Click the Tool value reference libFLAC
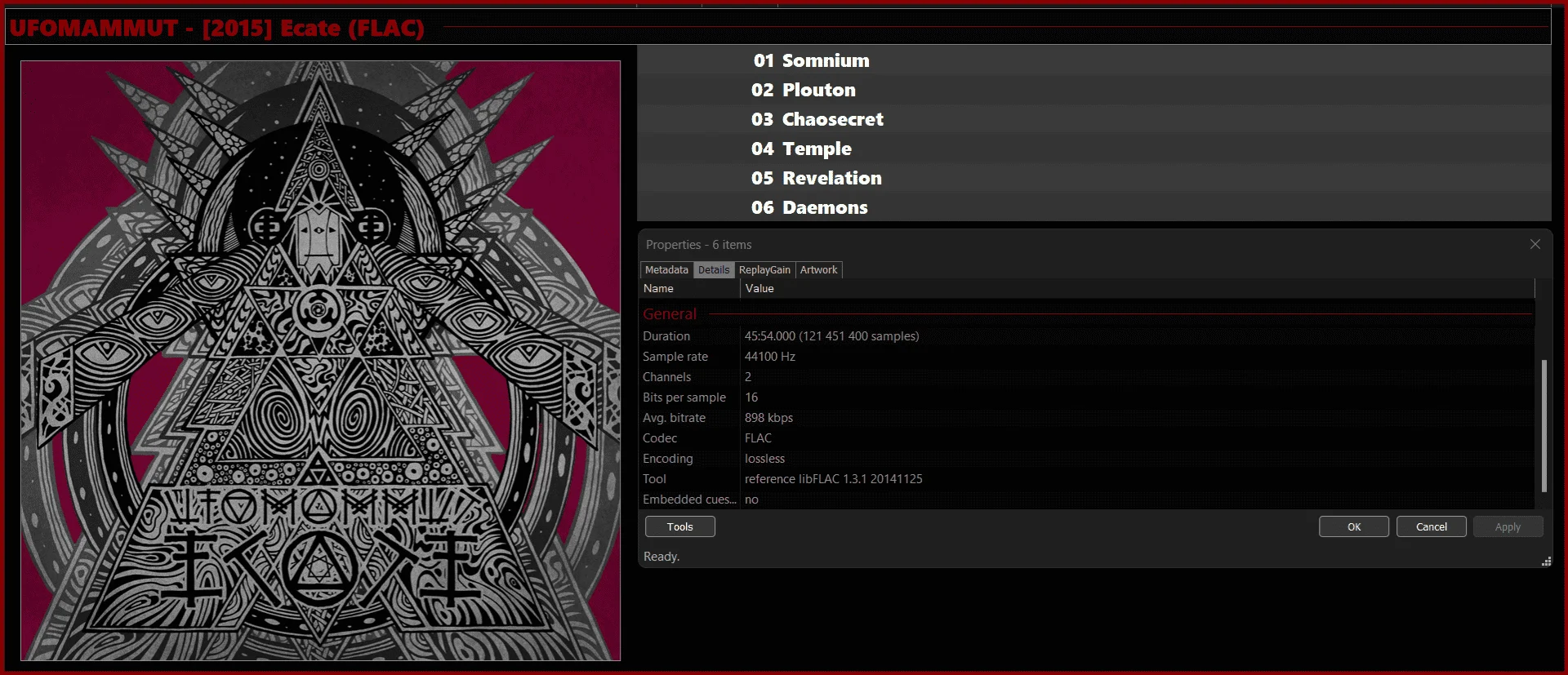This screenshot has height=675, width=1568. click(833, 478)
